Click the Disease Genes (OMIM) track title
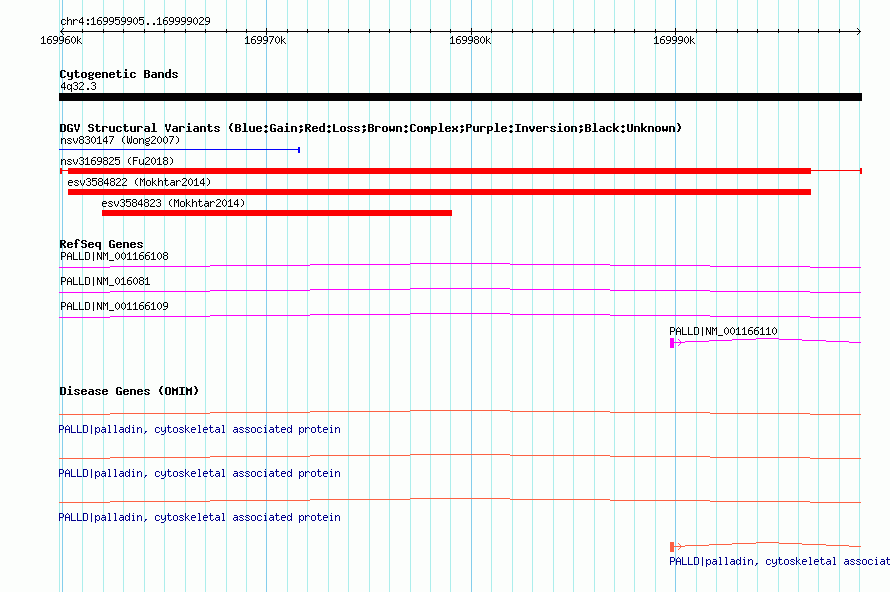Viewport: 890px width, 592px height. pyautogui.click(x=129, y=391)
